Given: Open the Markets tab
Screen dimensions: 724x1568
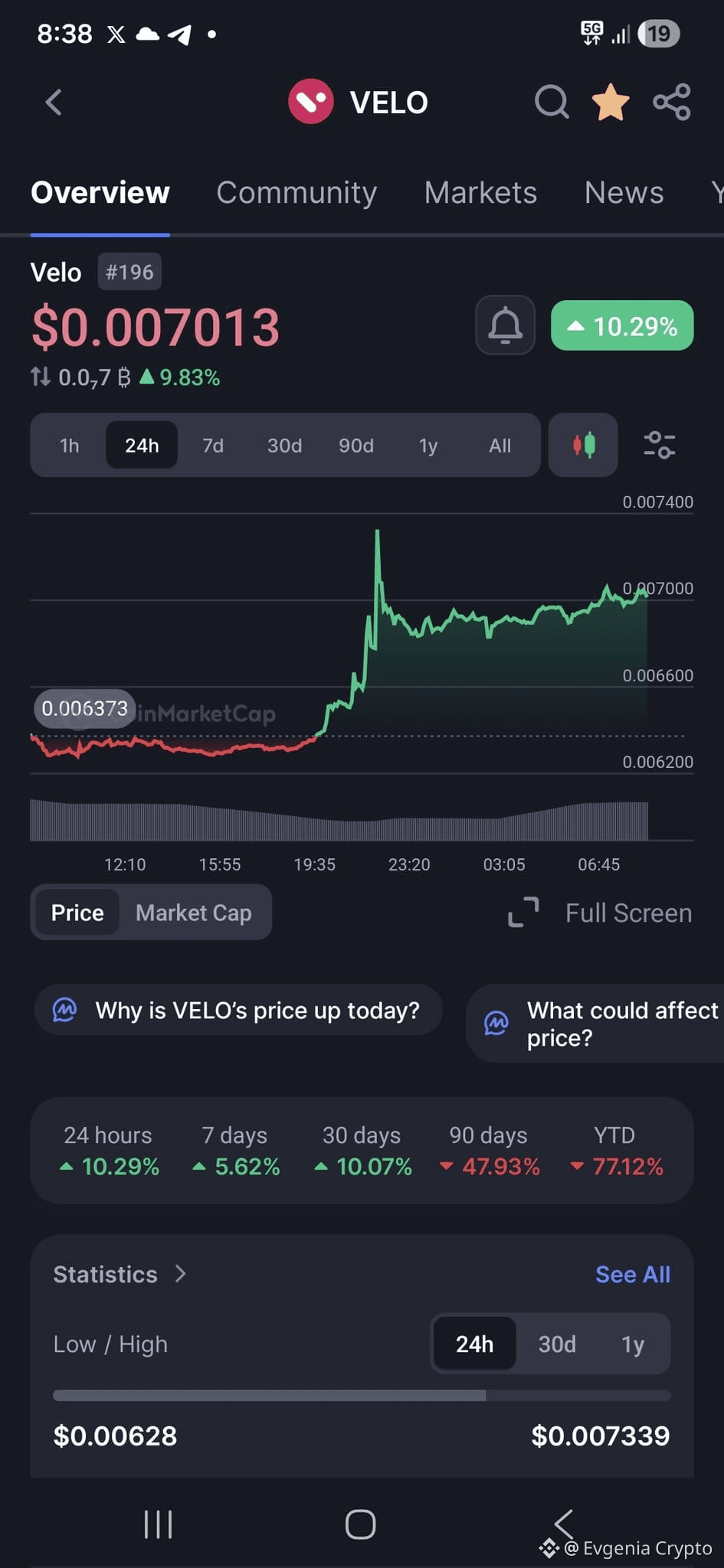Looking at the screenshot, I should 480,192.
